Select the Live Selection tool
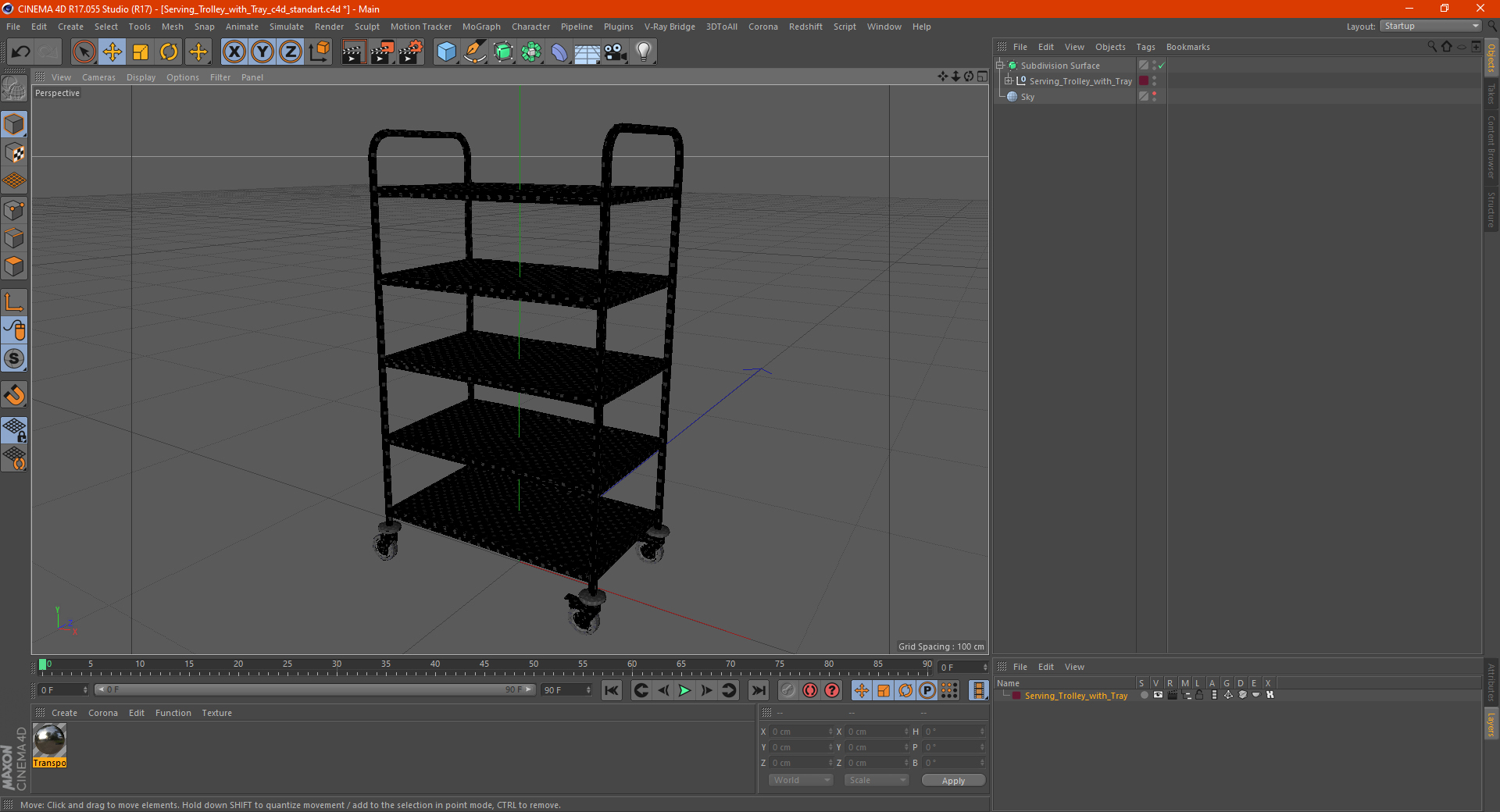Image resolution: width=1500 pixels, height=812 pixels. point(84,52)
